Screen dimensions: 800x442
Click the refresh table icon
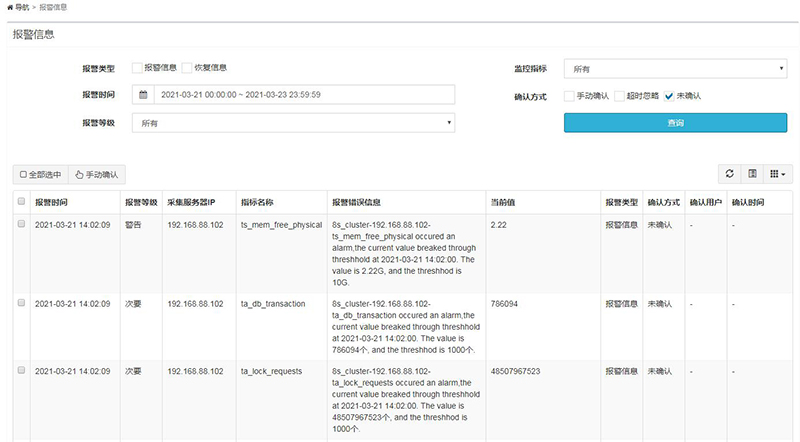coord(730,174)
